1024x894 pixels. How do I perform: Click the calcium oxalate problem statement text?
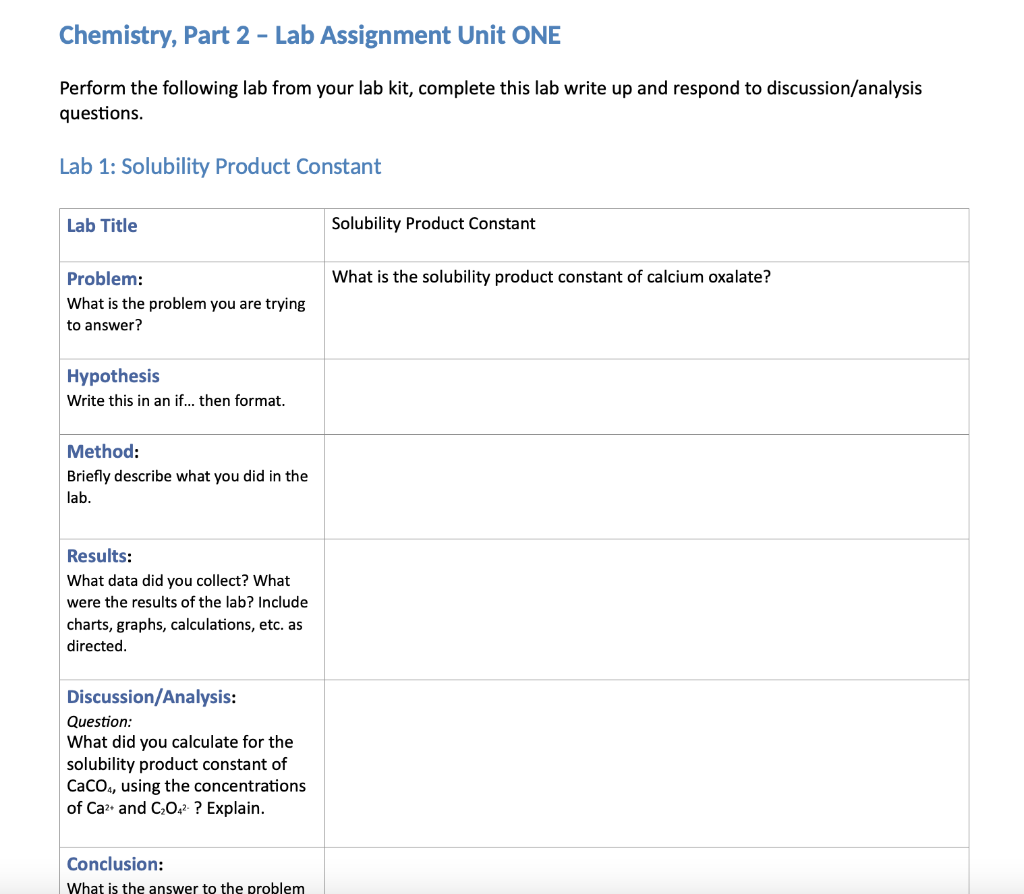coord(551,277)
